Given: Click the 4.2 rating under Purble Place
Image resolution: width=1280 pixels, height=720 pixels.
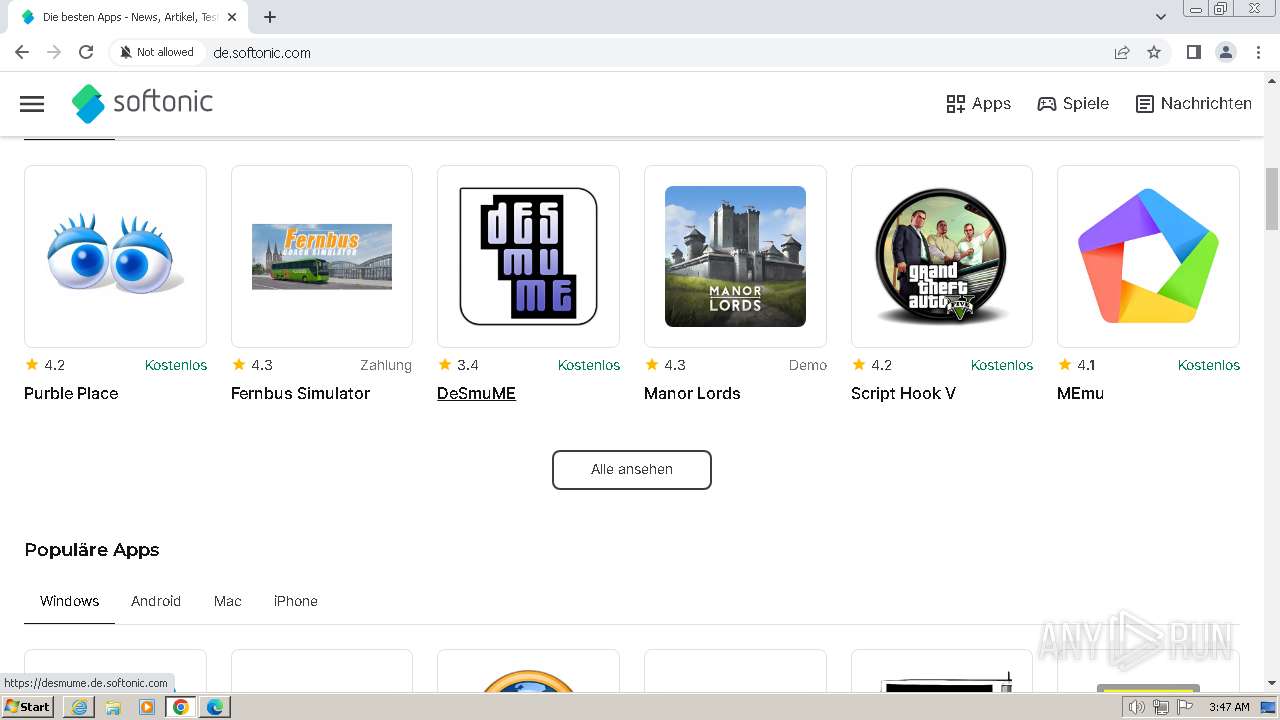Looking at the screenshot, I should (x=46, y=365).
